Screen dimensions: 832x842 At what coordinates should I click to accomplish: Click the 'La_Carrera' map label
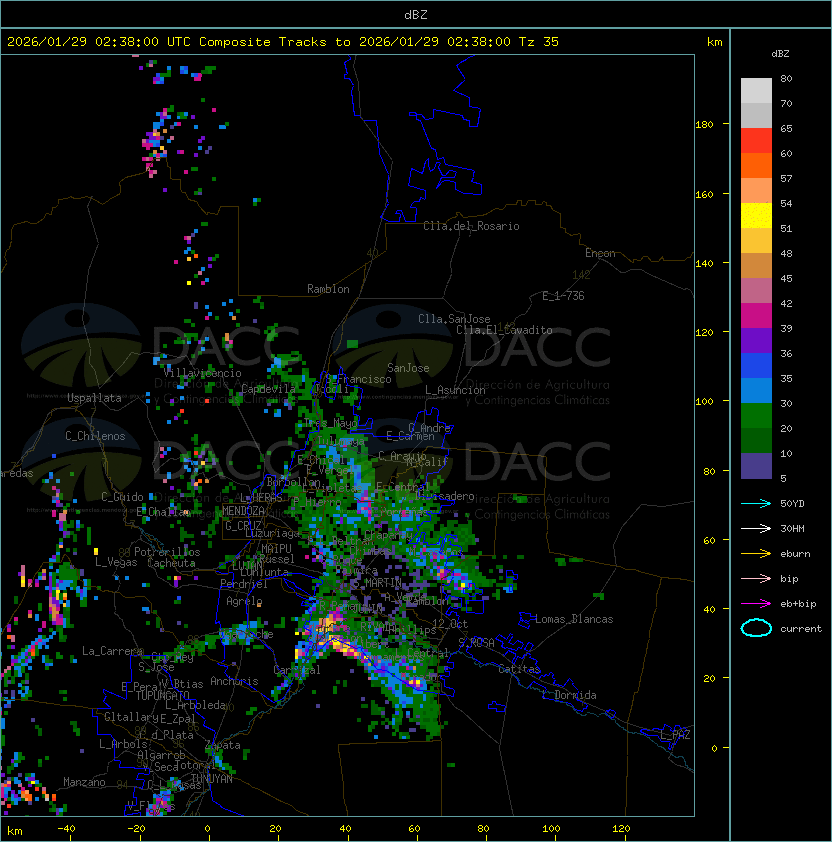point(112,651)
